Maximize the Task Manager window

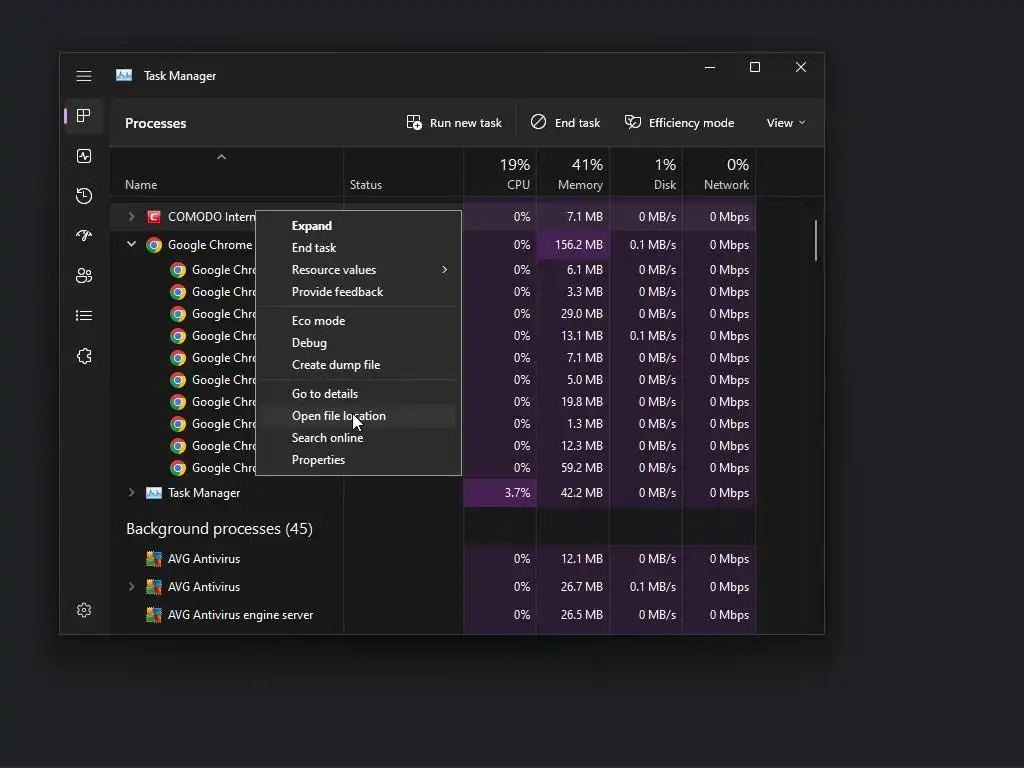pos(755,67)
